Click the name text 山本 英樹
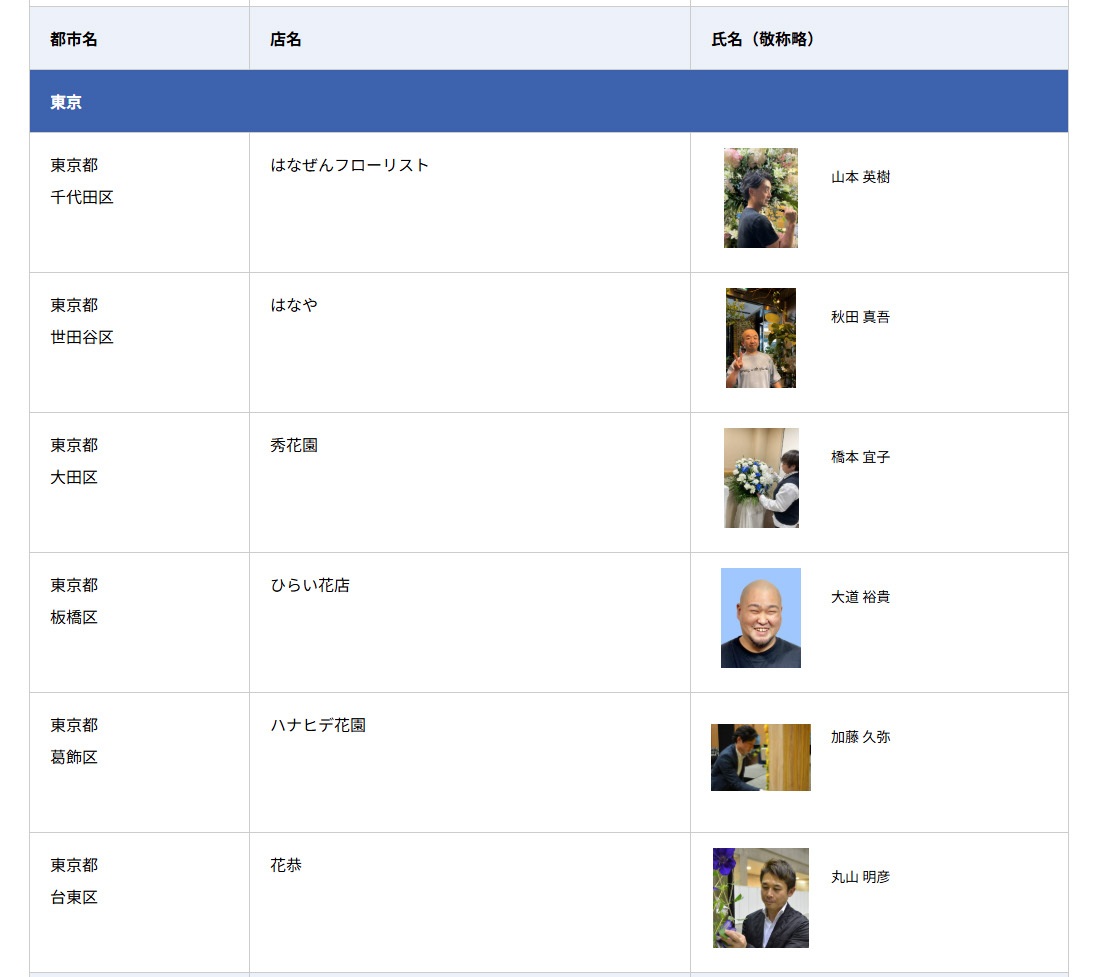This screenshot has width=1098, height=977. [x=860, y=177]
